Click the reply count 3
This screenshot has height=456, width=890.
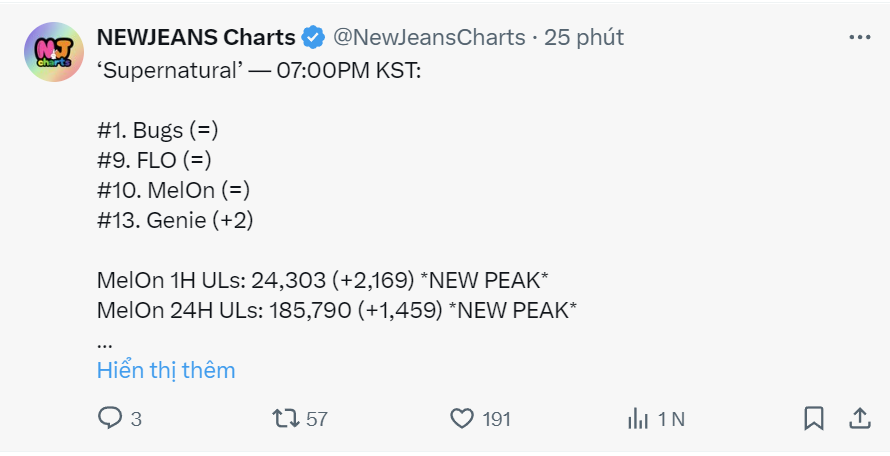tap(136, 419)
